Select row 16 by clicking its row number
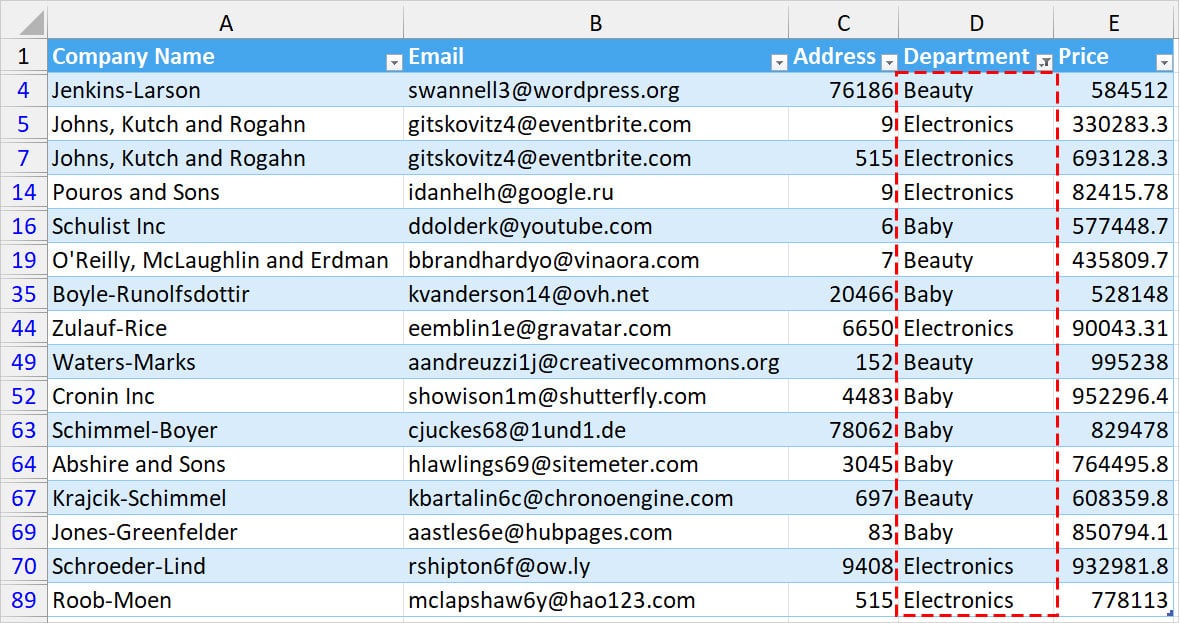The image size is (1179, 623). coord(23,226)
